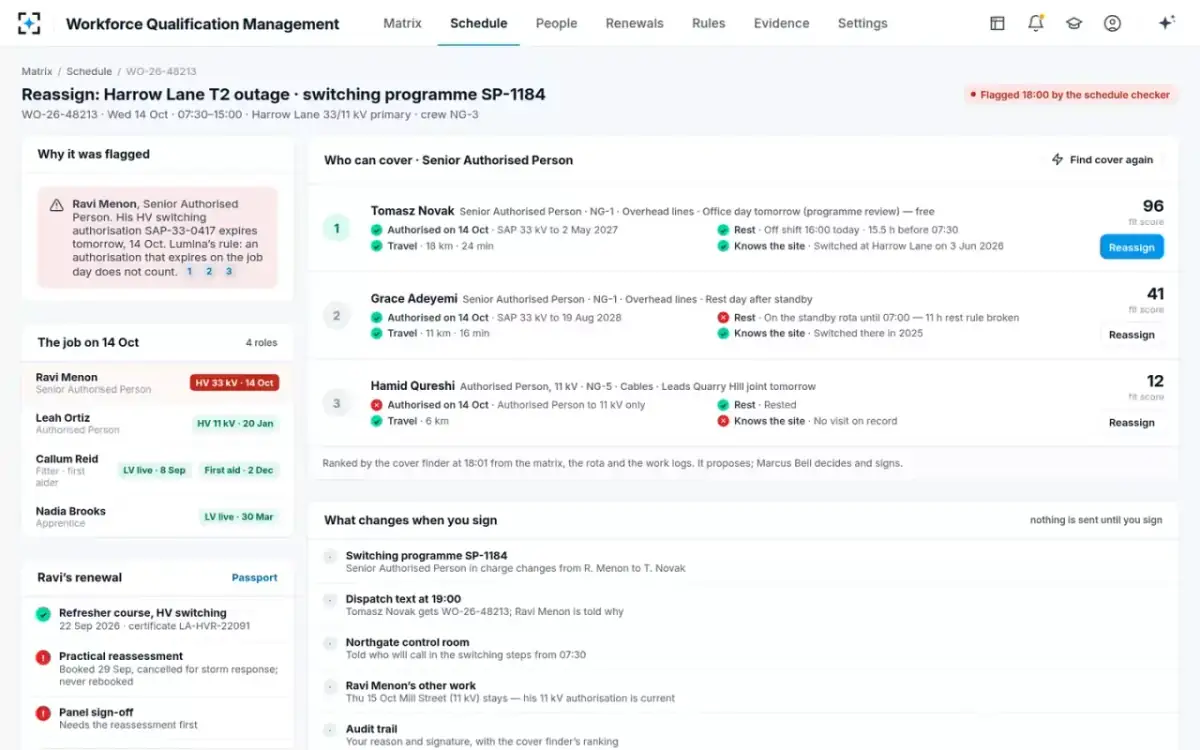
Task: Click Tomasz Novak's green Rest check icon
Action: 723,230
